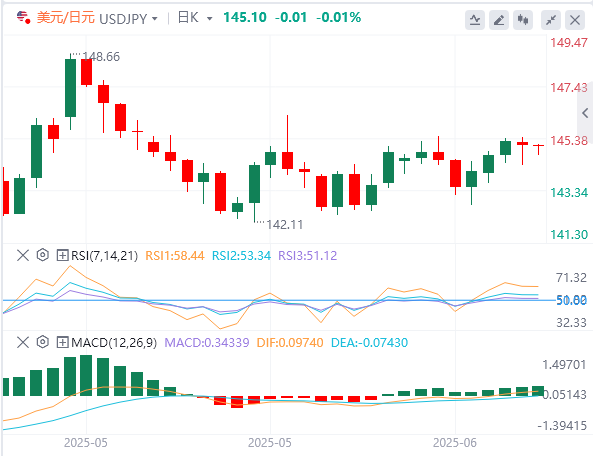Click the RSI(7,14,21) indicator label
Viewport: 593px width, 456px height.
click(x=104, y=256)
